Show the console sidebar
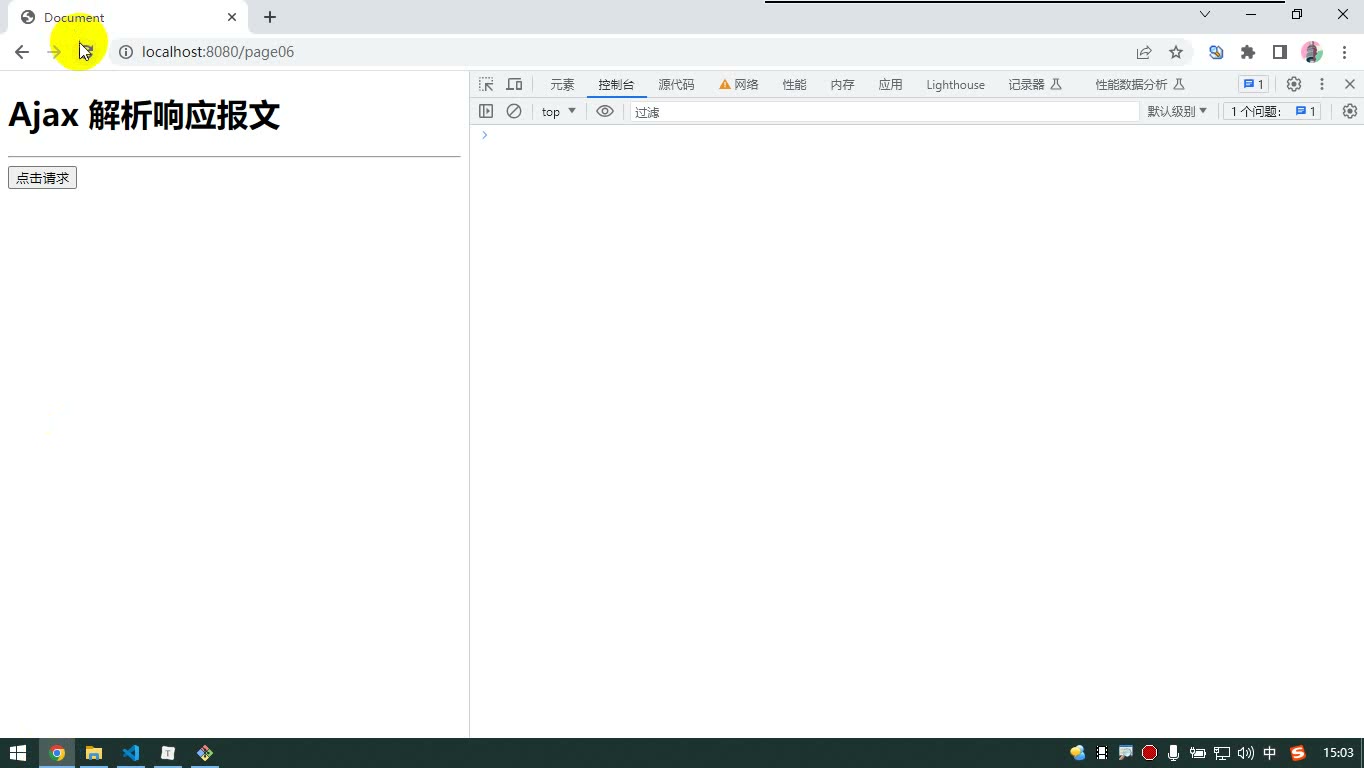This screenshot has width=1364, height=768. coord(486,112)
